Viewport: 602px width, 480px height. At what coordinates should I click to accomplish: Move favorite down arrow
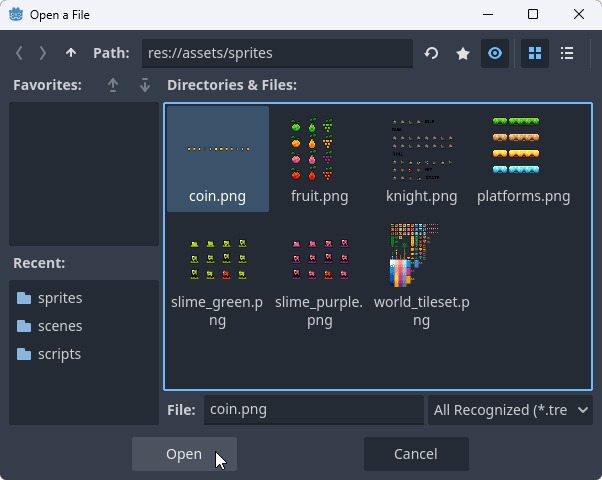[x=144, y=85]
